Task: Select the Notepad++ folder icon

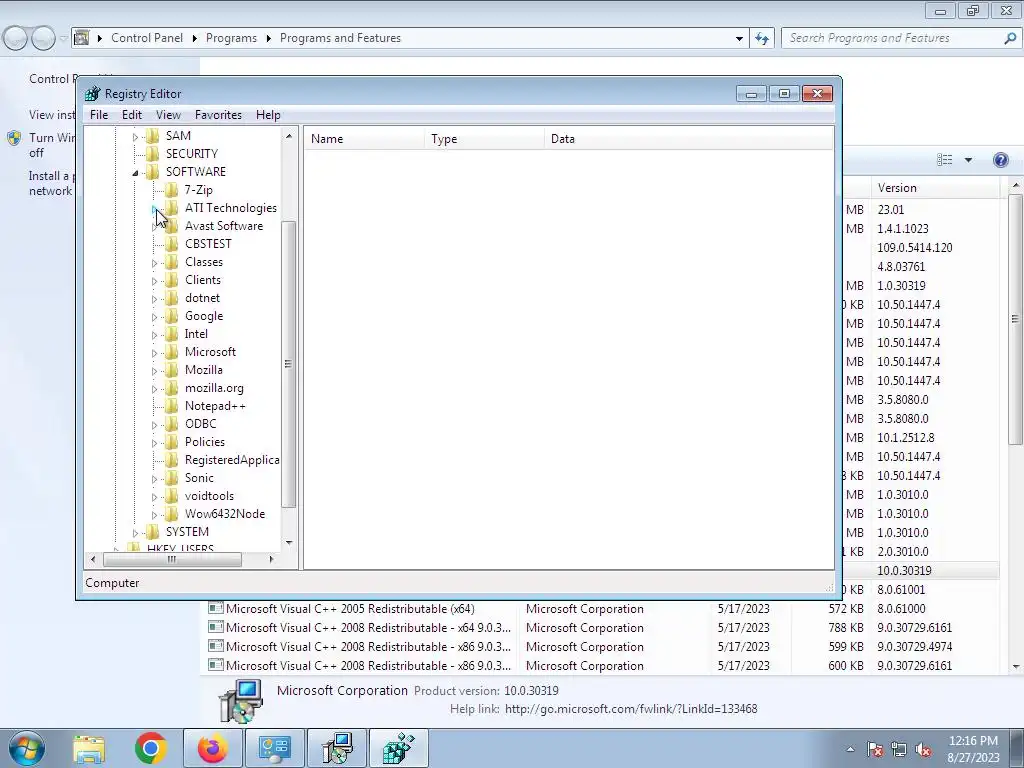Action: pyautogui.click(x=172, y=406)
